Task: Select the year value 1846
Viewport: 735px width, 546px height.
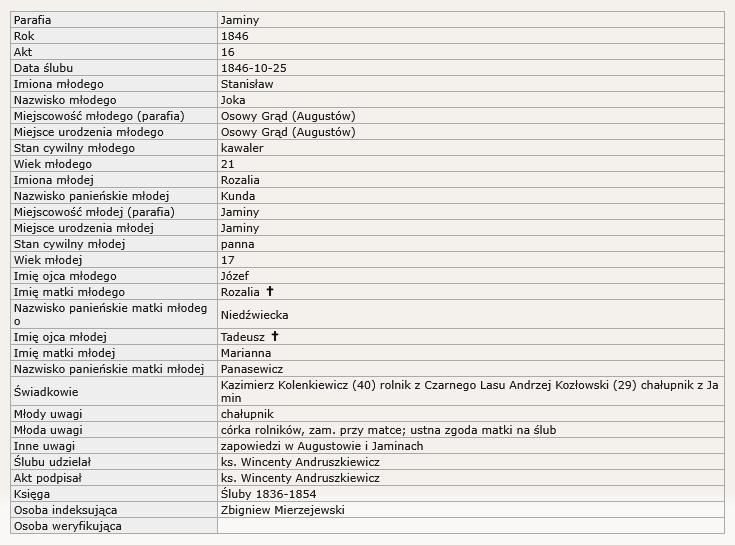Action: (234, 36)
